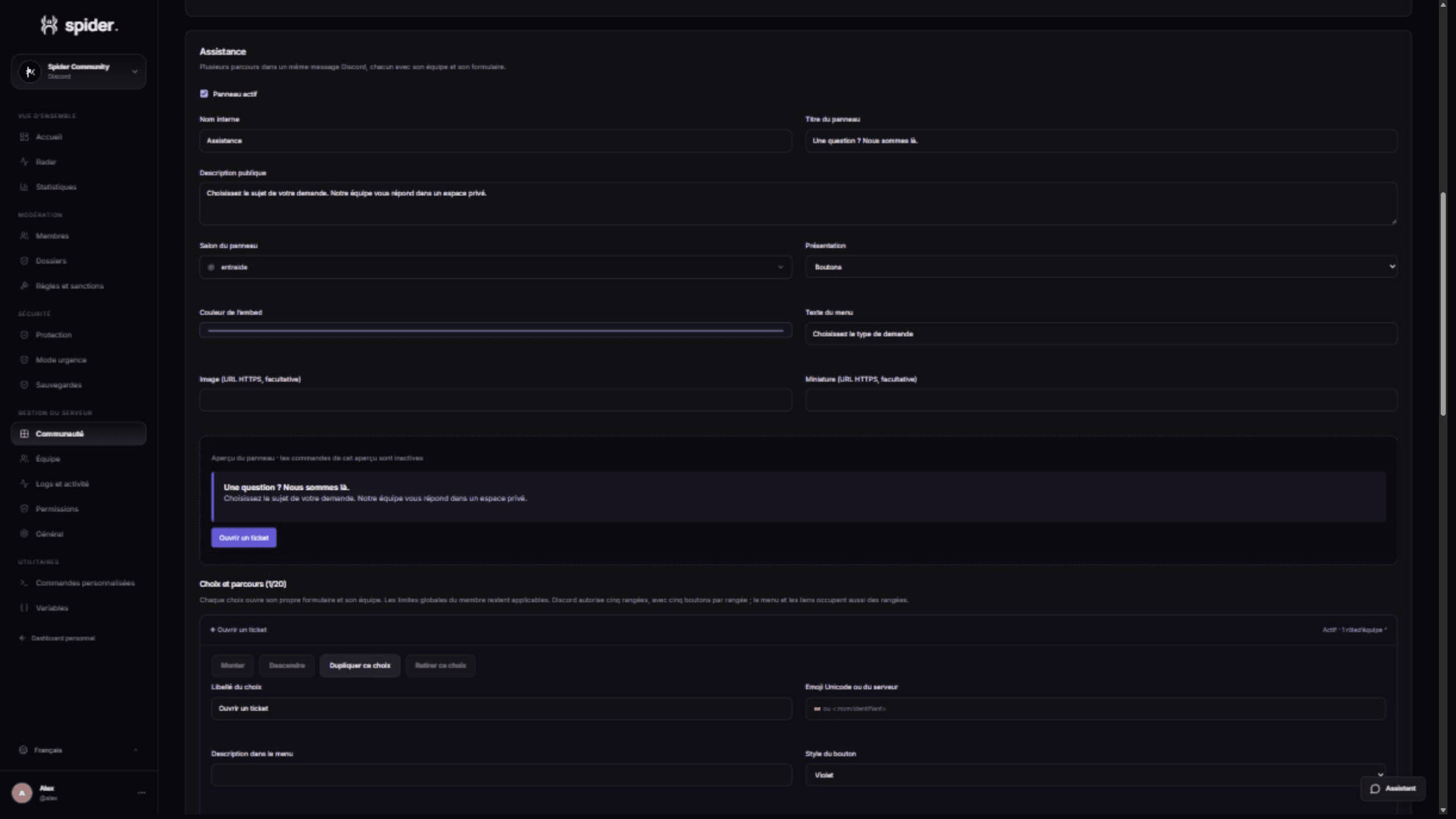Click the Protection shield icon
The width and height of the screenshot is (1456, 819).
(x=24, y=334)
